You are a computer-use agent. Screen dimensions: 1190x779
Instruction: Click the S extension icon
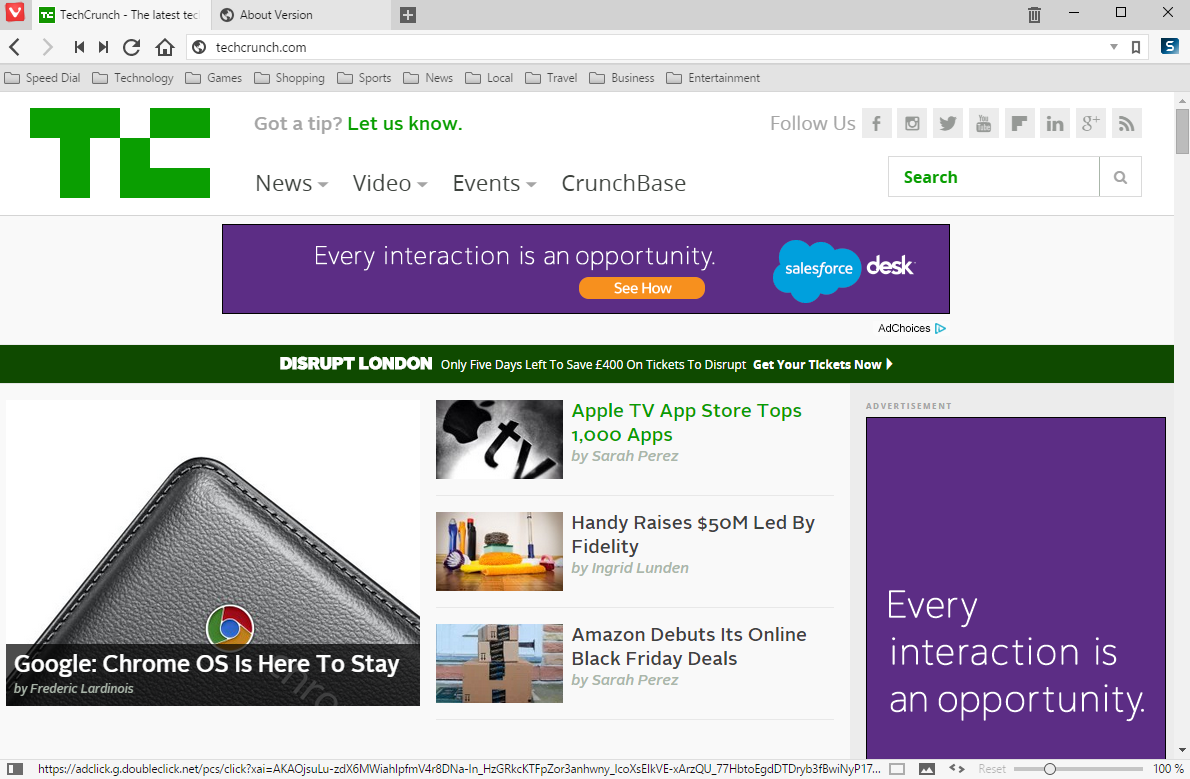[1170, 46]
